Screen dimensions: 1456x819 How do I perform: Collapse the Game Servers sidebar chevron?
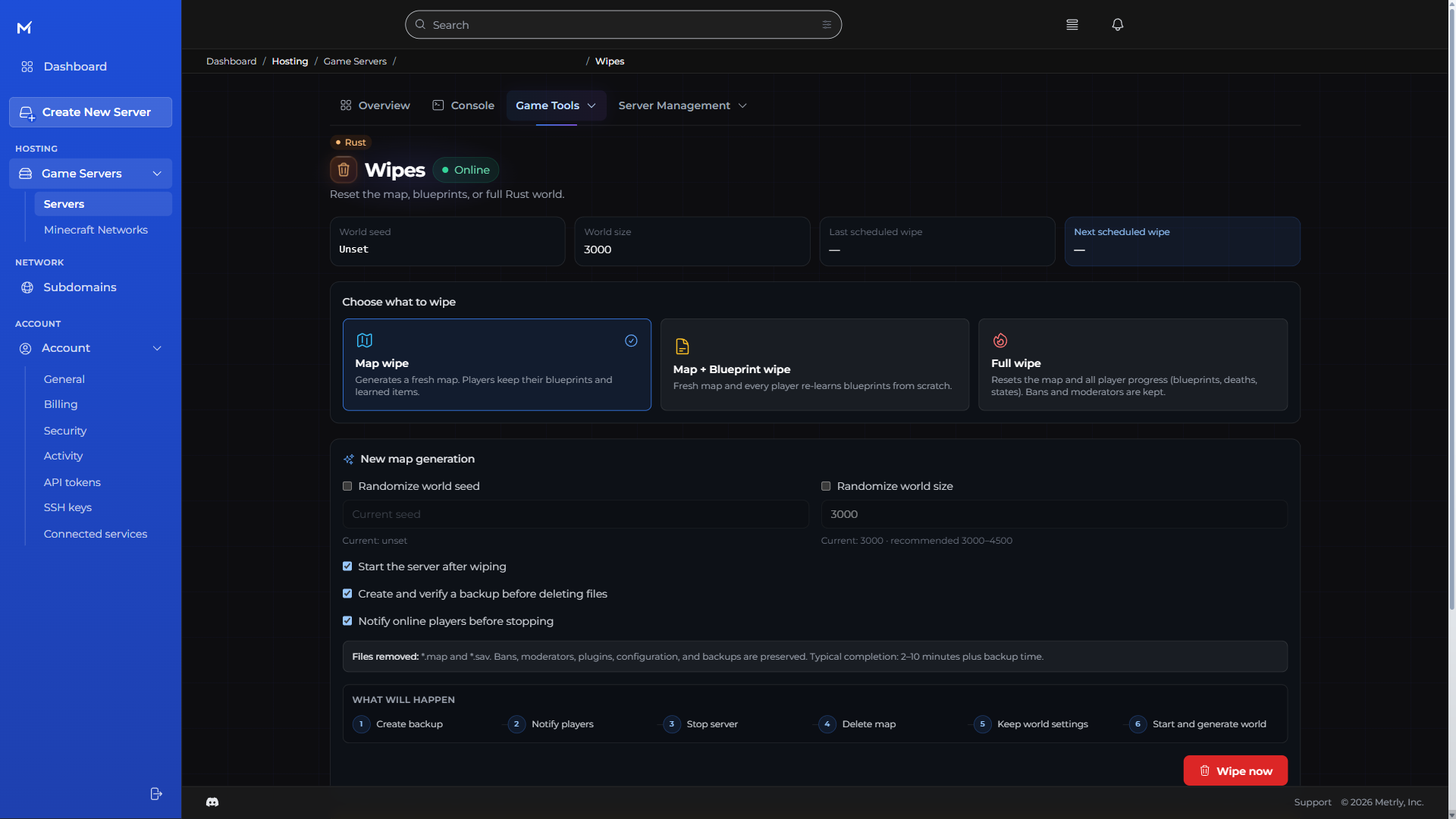[x=157, y=174]
